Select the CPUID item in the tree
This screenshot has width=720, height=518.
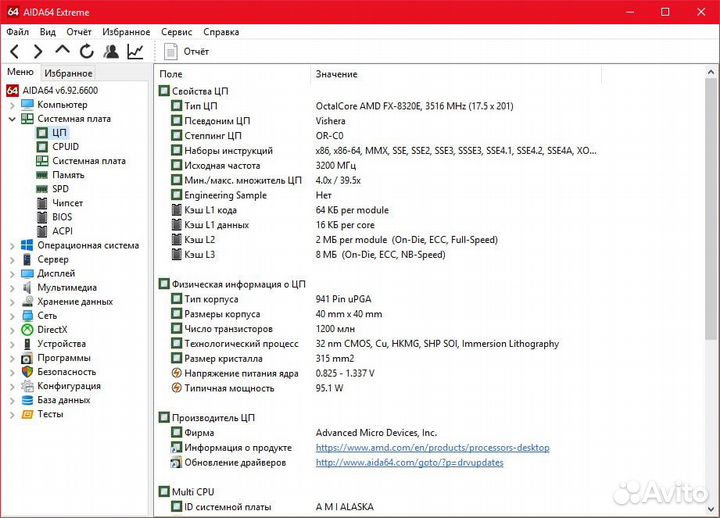point(65,146)
